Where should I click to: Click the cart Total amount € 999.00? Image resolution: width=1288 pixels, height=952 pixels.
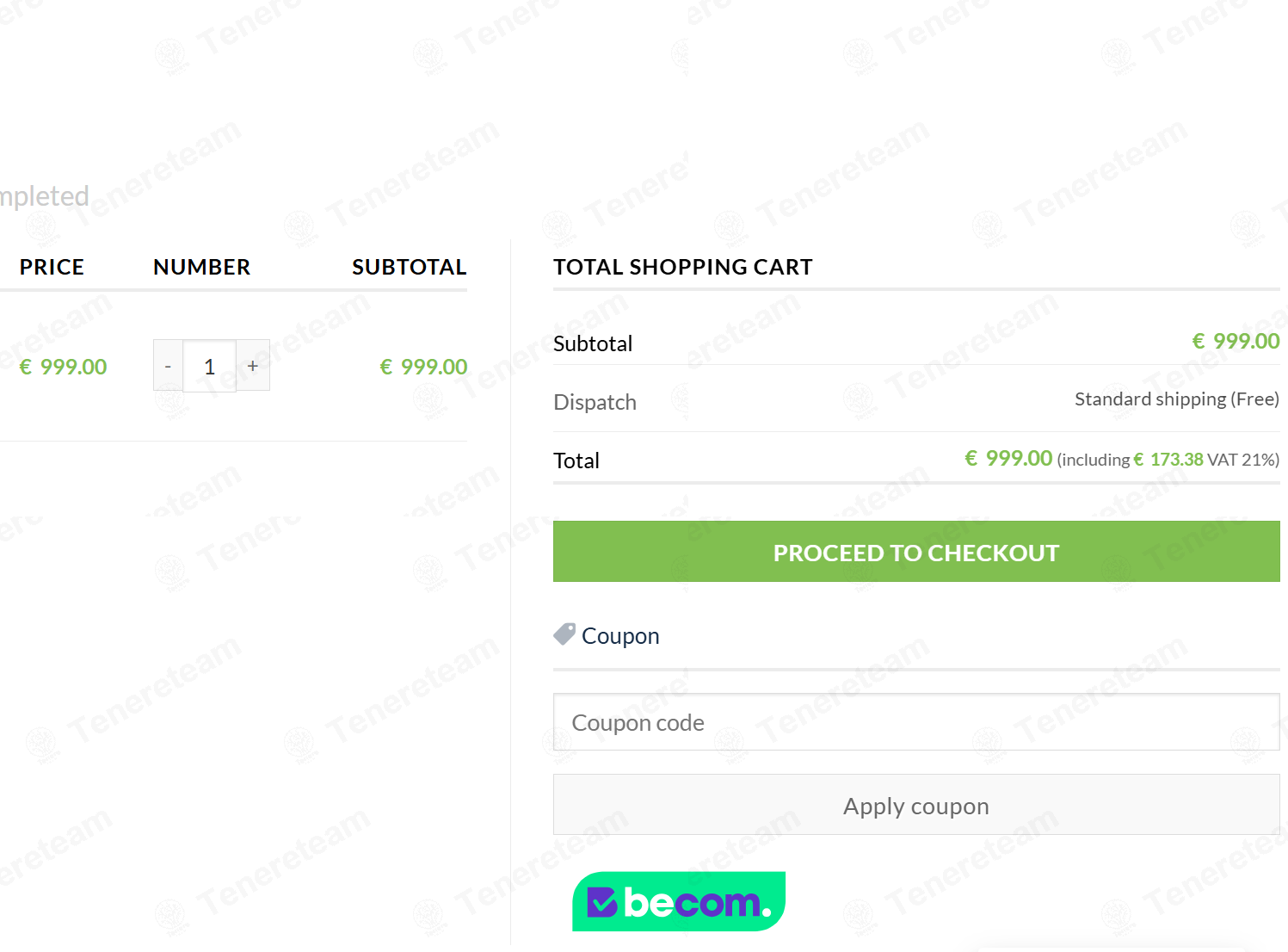point(1008,459)
